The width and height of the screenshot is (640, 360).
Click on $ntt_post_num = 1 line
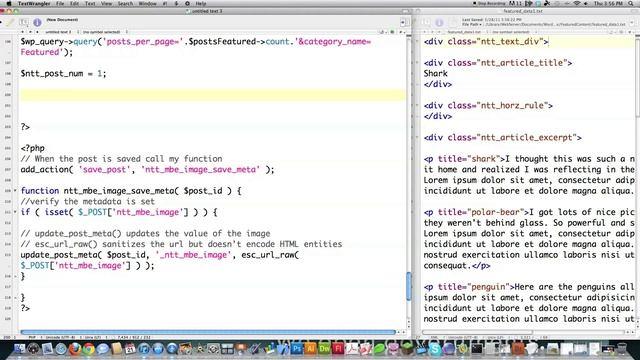tap(63, 73)
